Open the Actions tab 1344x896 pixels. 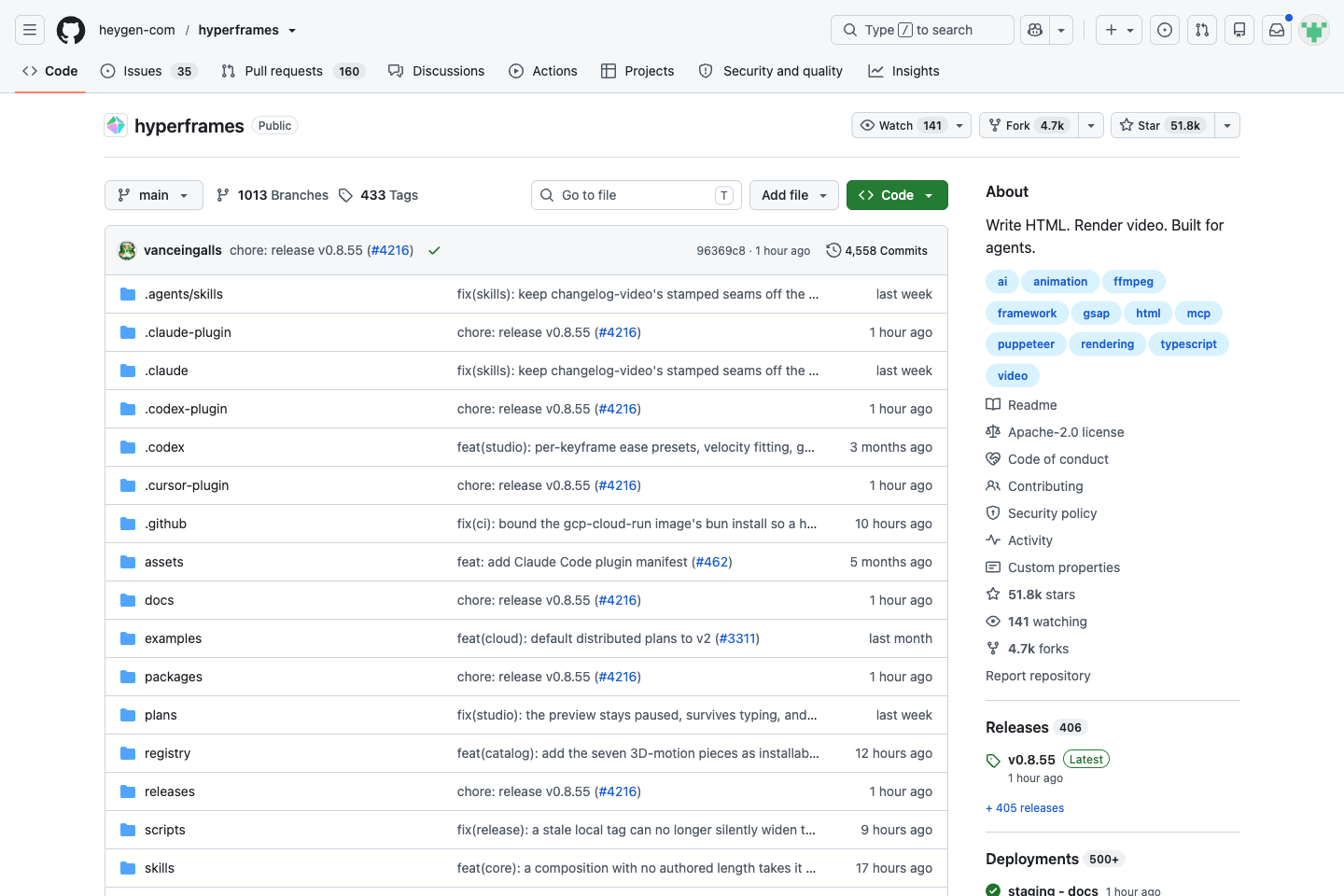point(543,71)
